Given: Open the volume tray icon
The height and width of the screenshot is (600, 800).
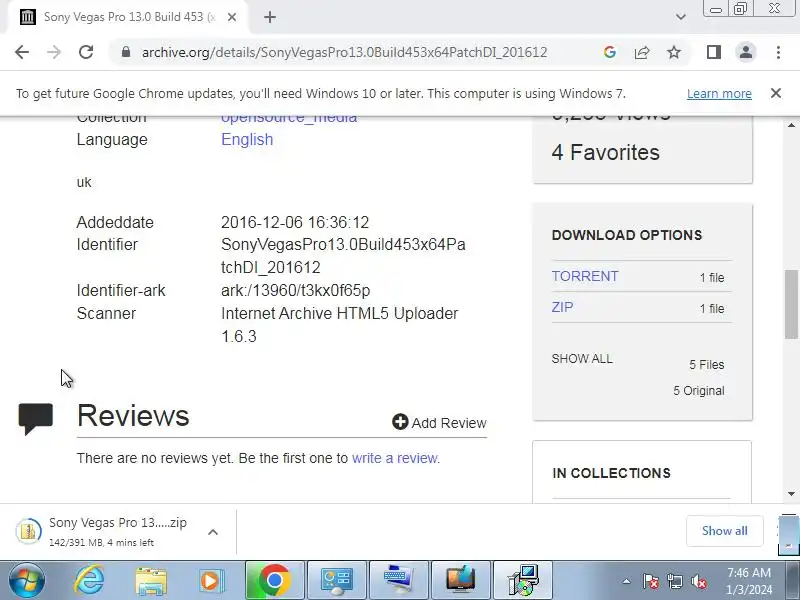Looking at the screenshot, I should 698,581.
